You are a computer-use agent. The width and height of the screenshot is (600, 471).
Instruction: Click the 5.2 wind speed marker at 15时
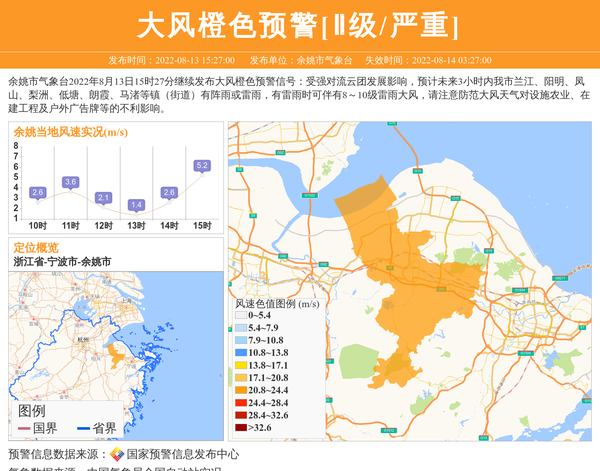click(x=202, y=166)
